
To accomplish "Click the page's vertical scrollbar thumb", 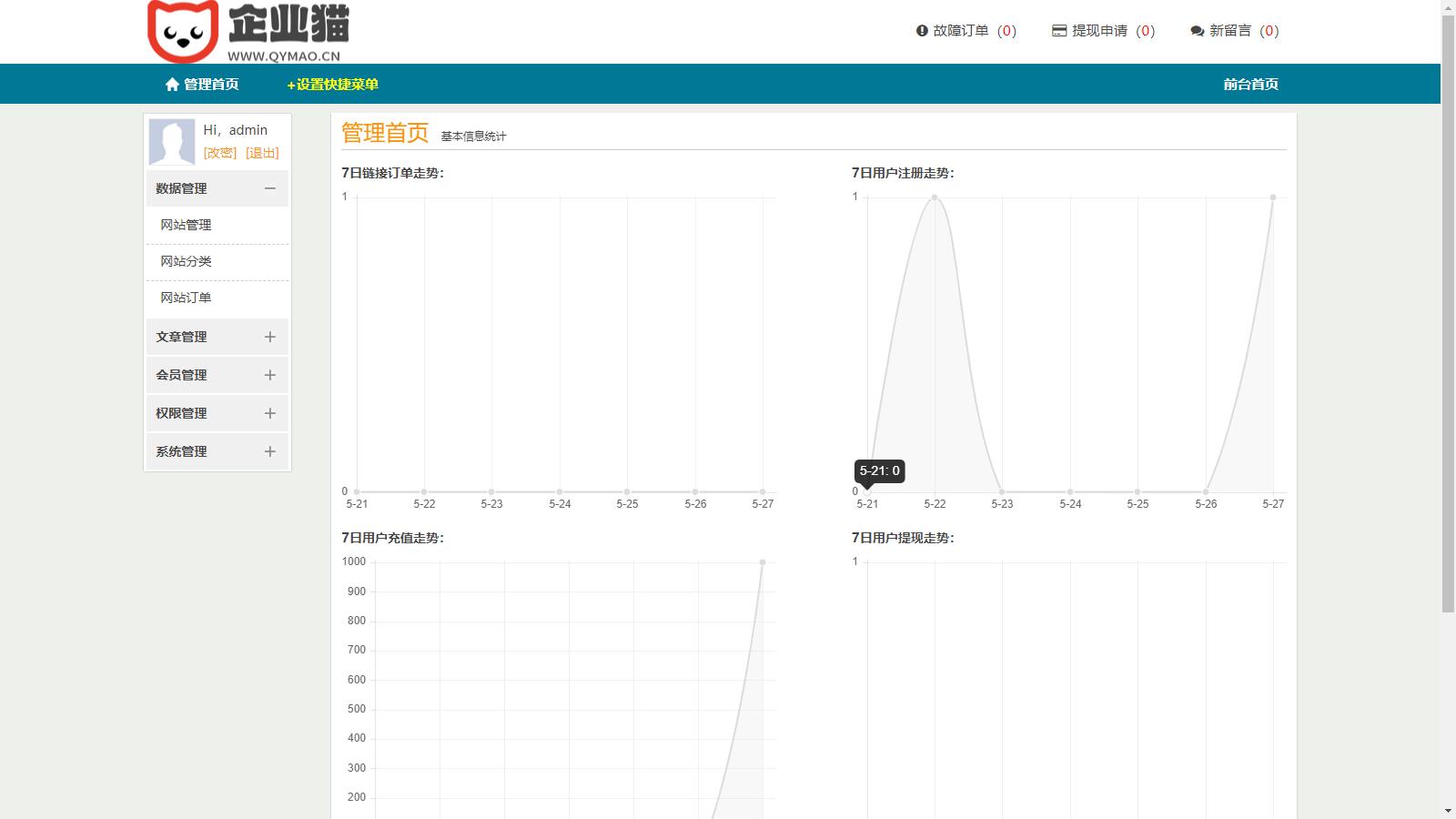I will [1448, 309].
